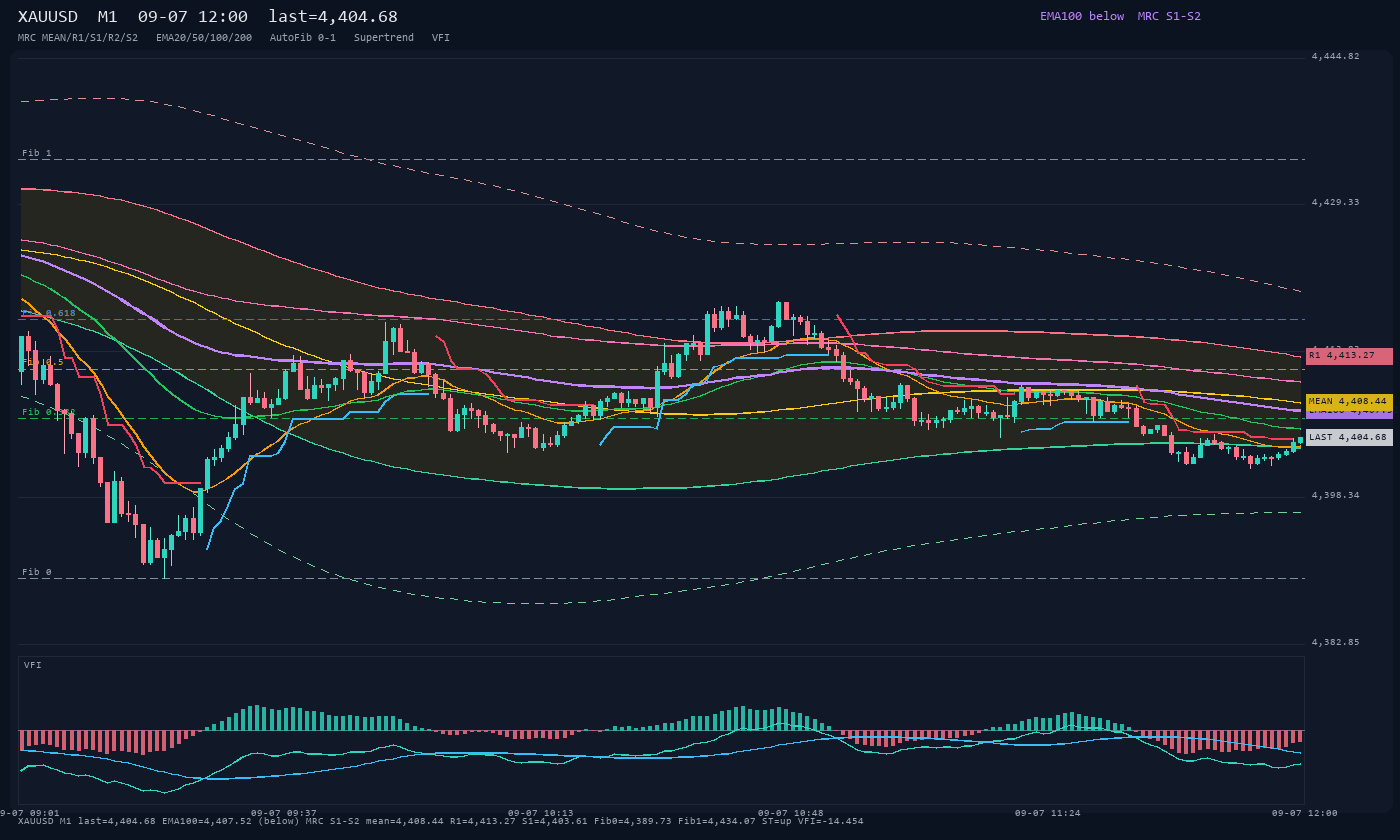The width and height of the screenshot is (1400, 840).
Task: Click the 4,429.33 price axis label
Action: (1336, 202)
